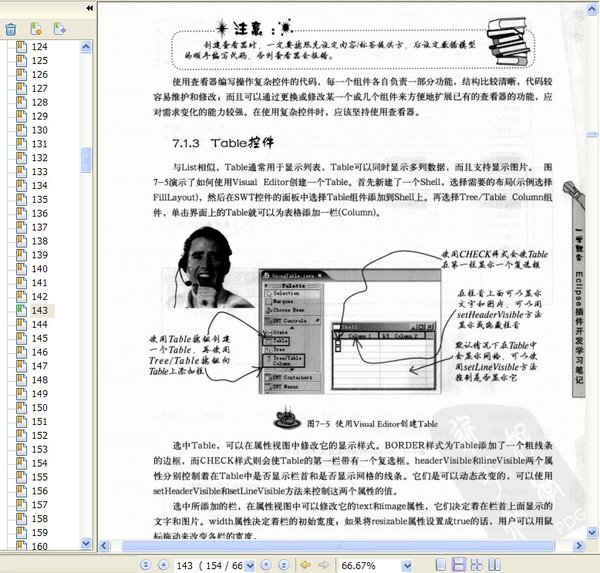Switch to thumbnail grid page view
This screenshot has width=600, height=573.
pos(477,565)
